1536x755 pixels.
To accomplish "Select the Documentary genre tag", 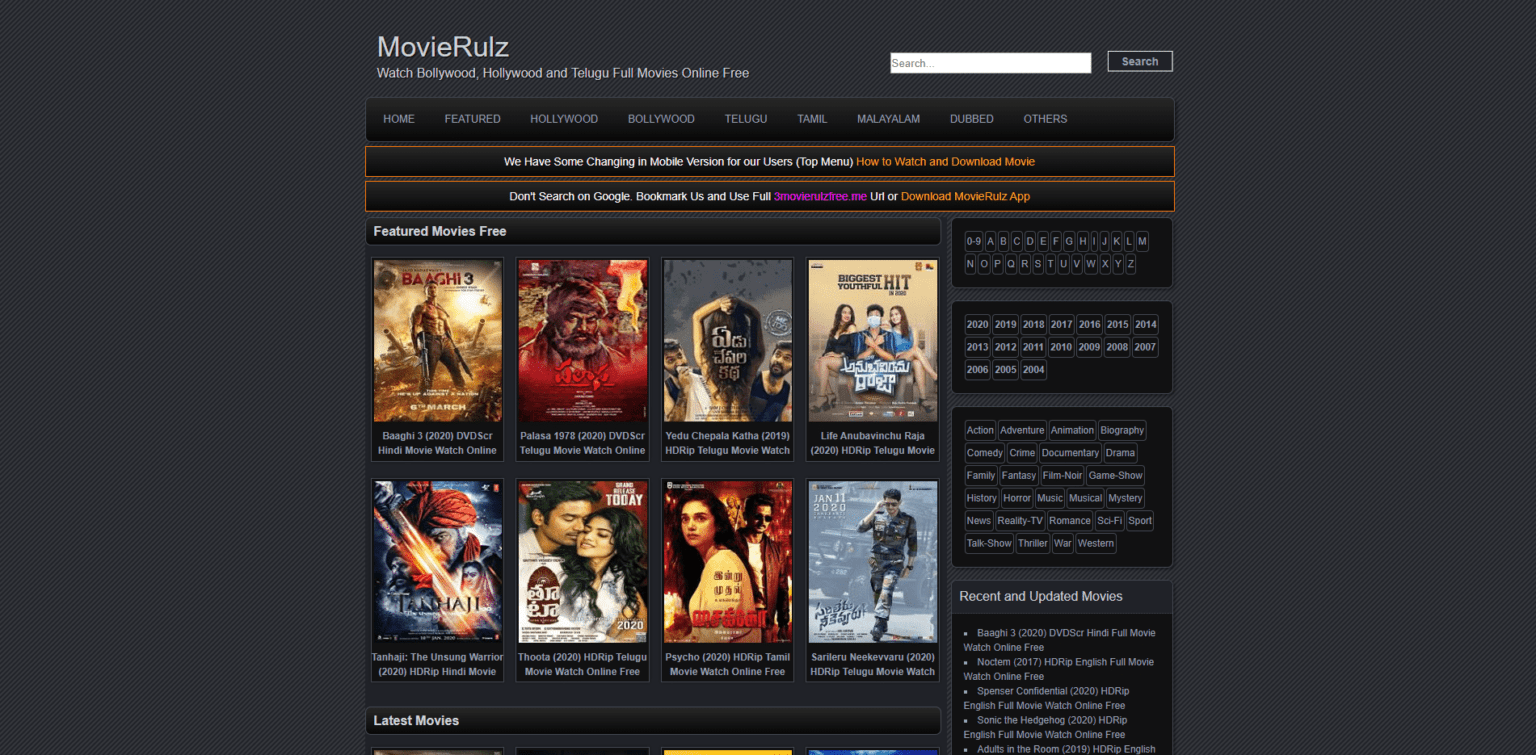I will click(1070, 453).
